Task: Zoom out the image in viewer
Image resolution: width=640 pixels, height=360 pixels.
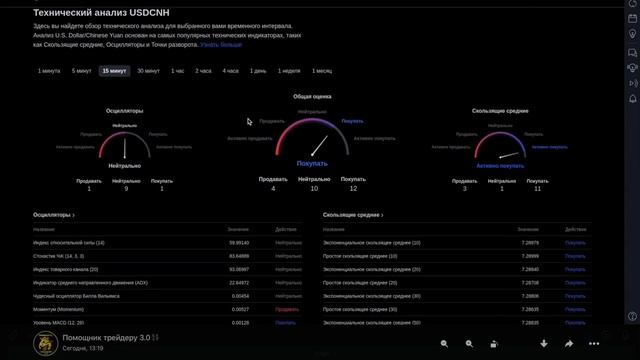Action: coord(444,344)
